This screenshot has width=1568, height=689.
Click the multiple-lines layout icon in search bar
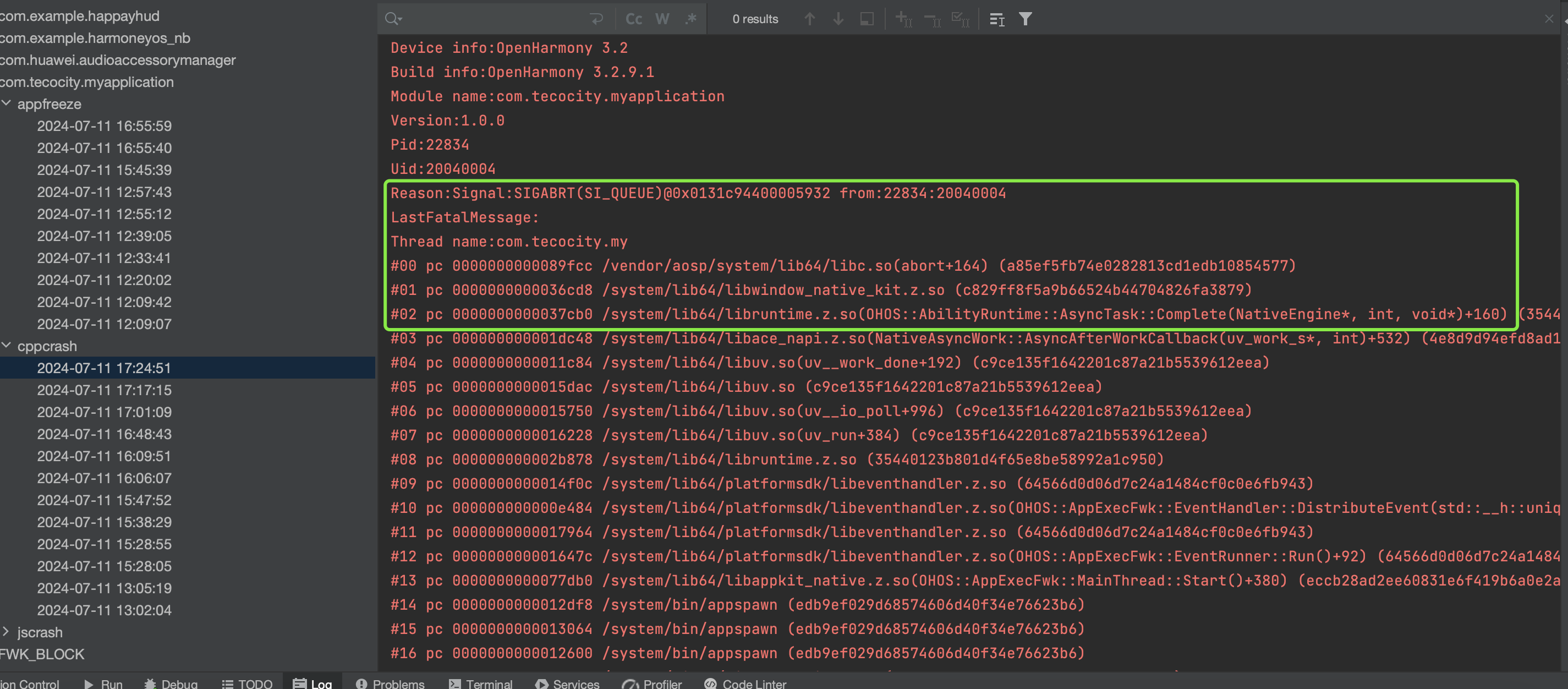click(997, 19)
